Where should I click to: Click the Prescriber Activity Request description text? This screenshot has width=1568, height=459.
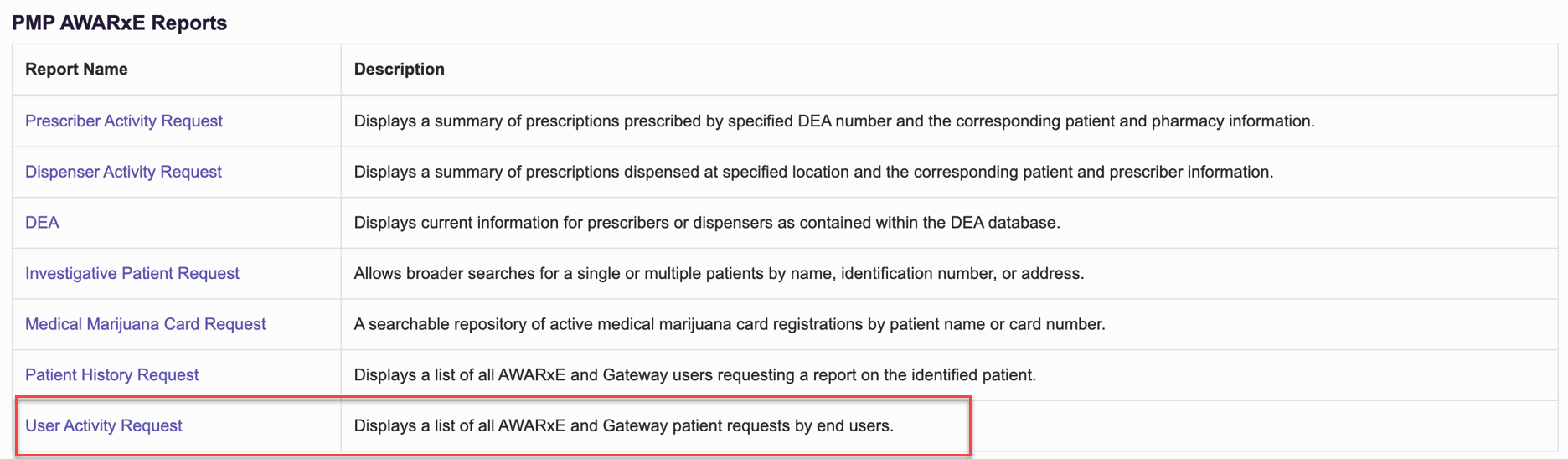[x=834, y=121]
